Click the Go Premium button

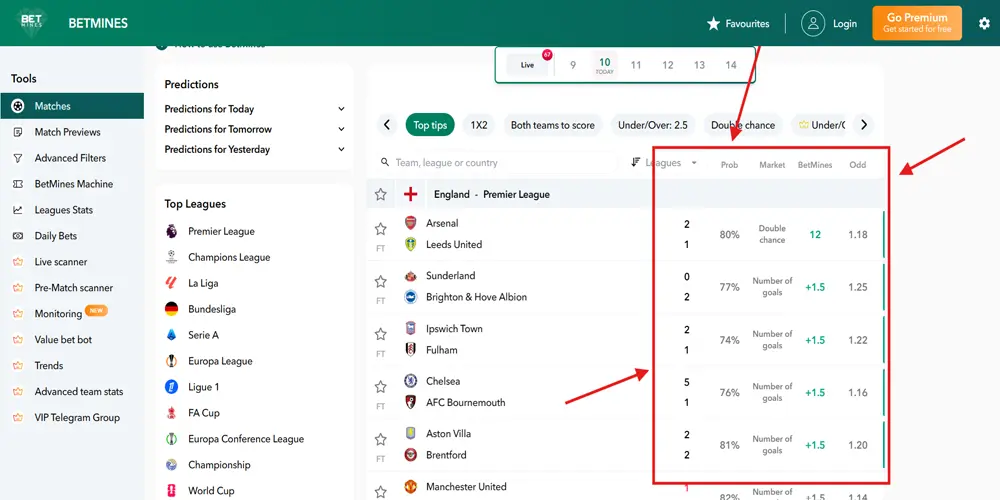(x=916, y=24)
